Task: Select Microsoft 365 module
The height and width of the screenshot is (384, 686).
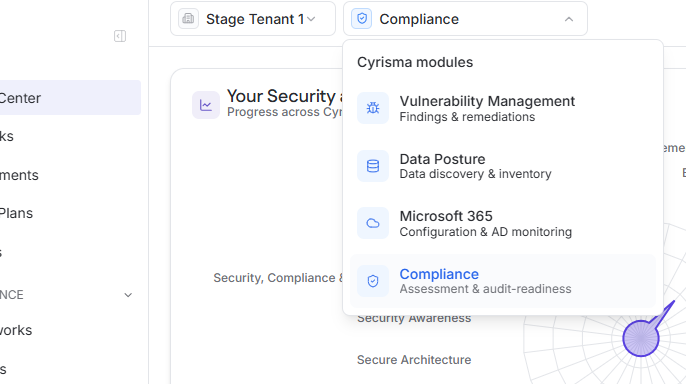Action: (x=503, y=223)
